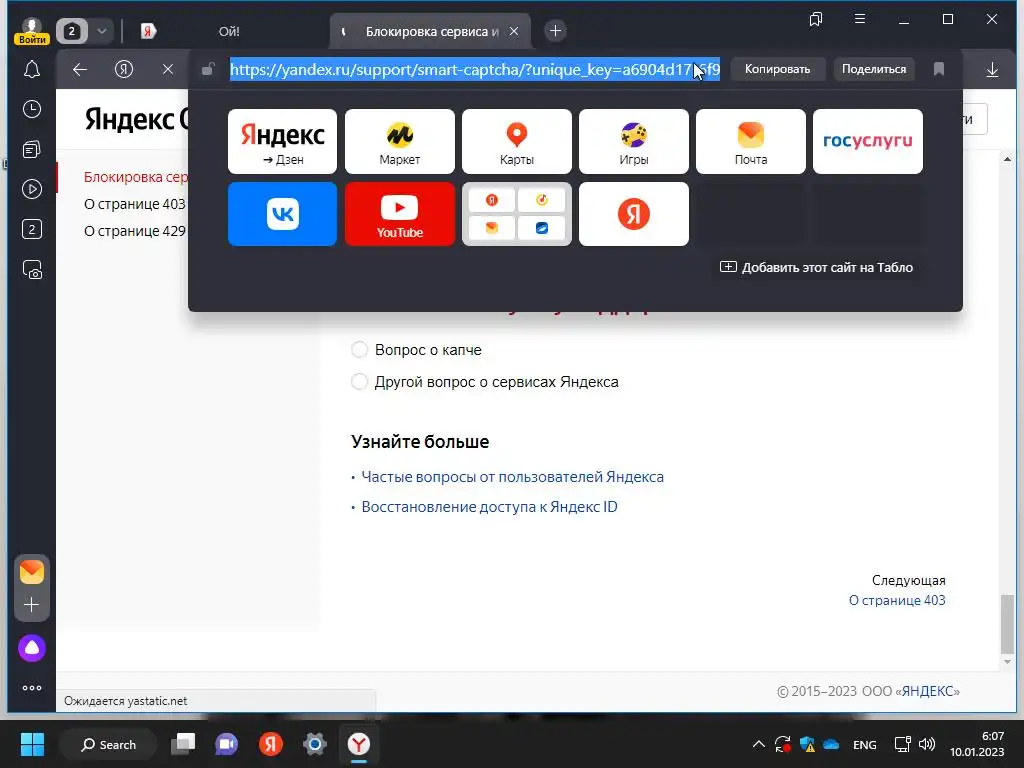Click the page scrollbar down arrow

1007,662
